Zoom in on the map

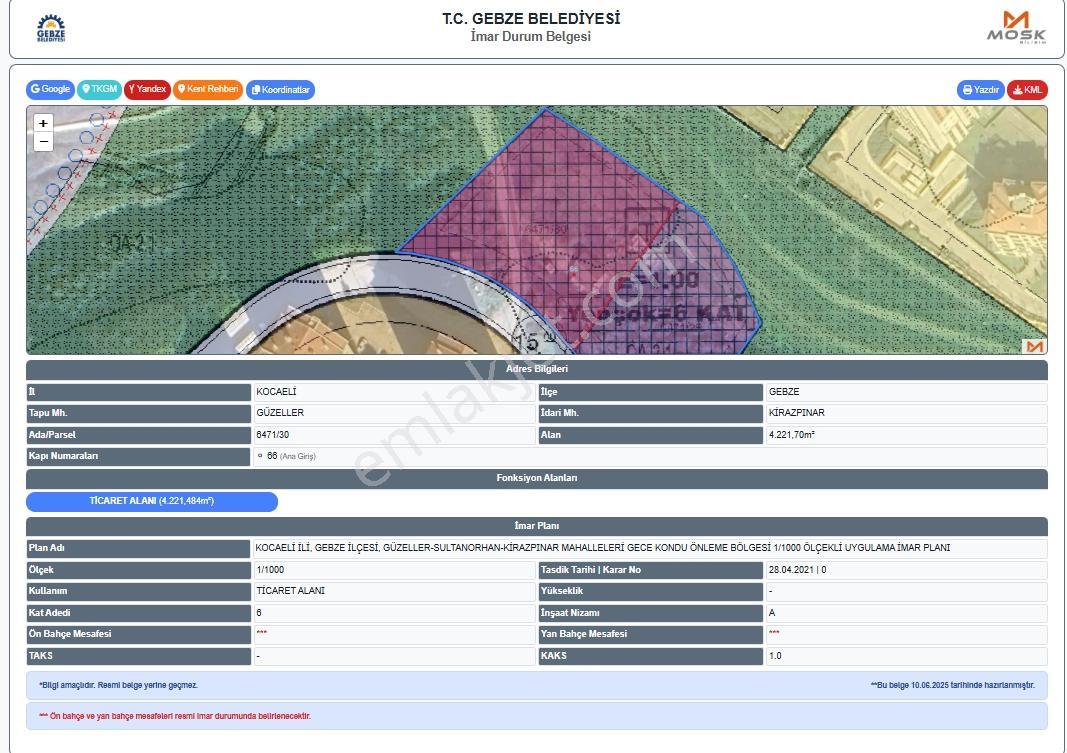pyautogui.click(x=43, y=123)
